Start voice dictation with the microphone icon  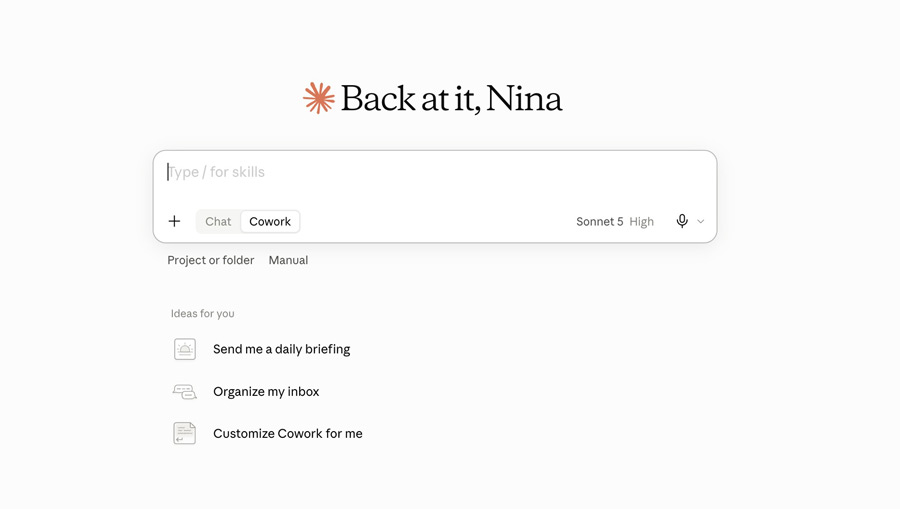[682, 222]
